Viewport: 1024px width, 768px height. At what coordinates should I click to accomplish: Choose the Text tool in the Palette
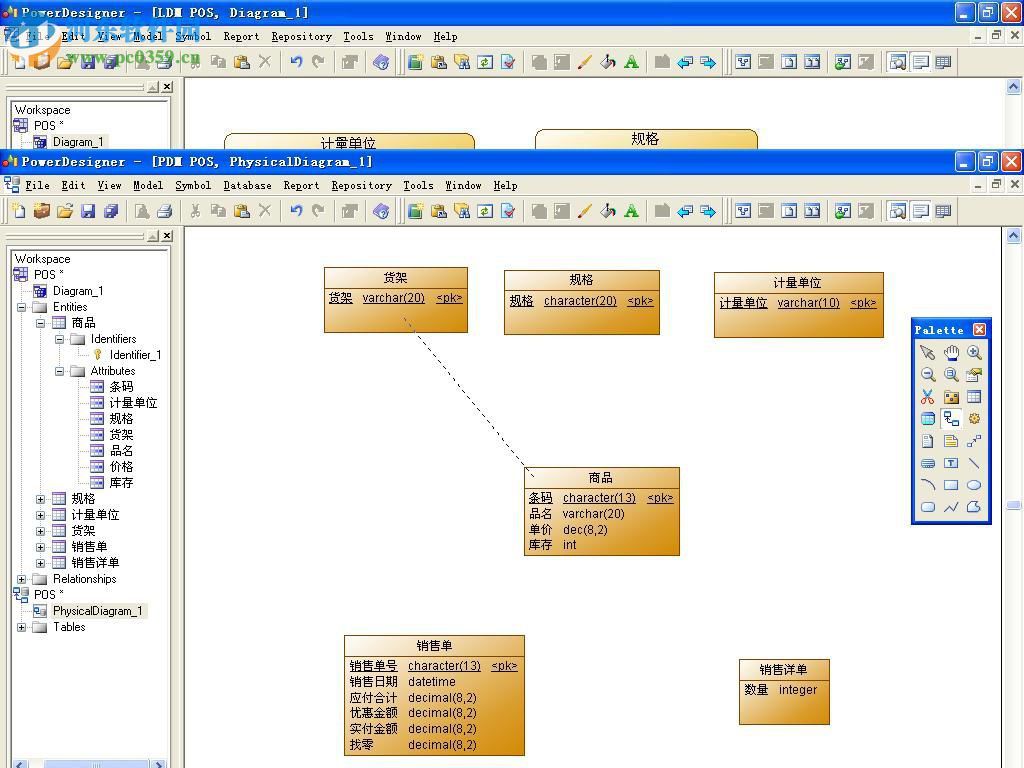(x=951, y=462)
